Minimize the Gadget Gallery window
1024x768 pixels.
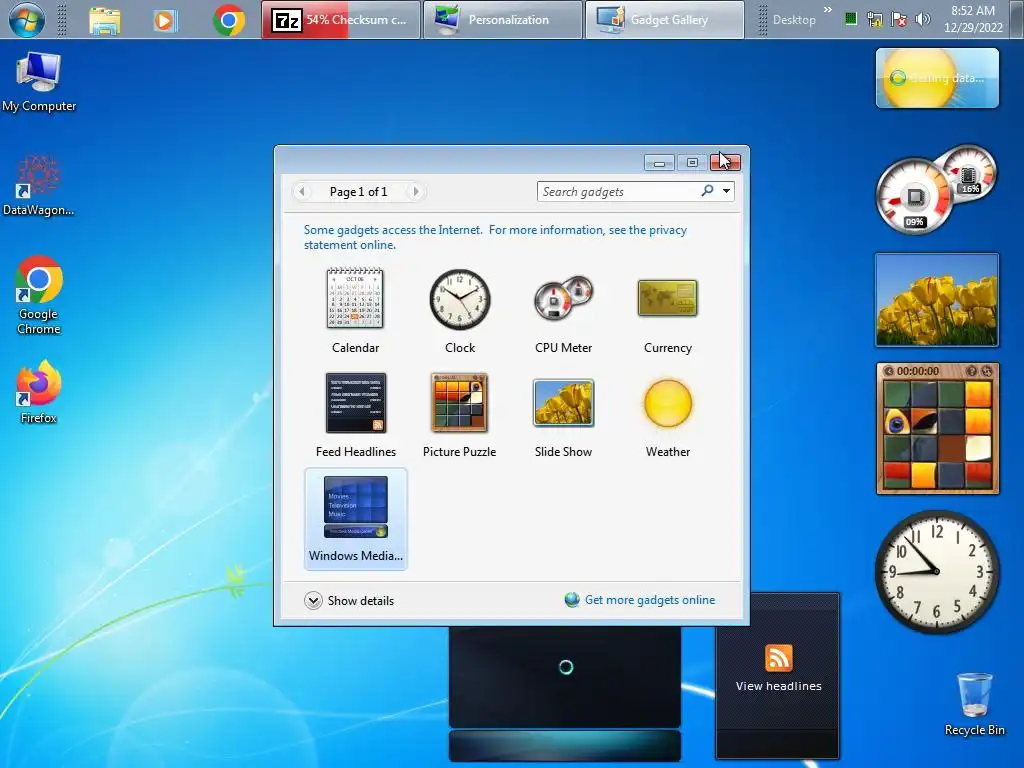tap(659, 162)
